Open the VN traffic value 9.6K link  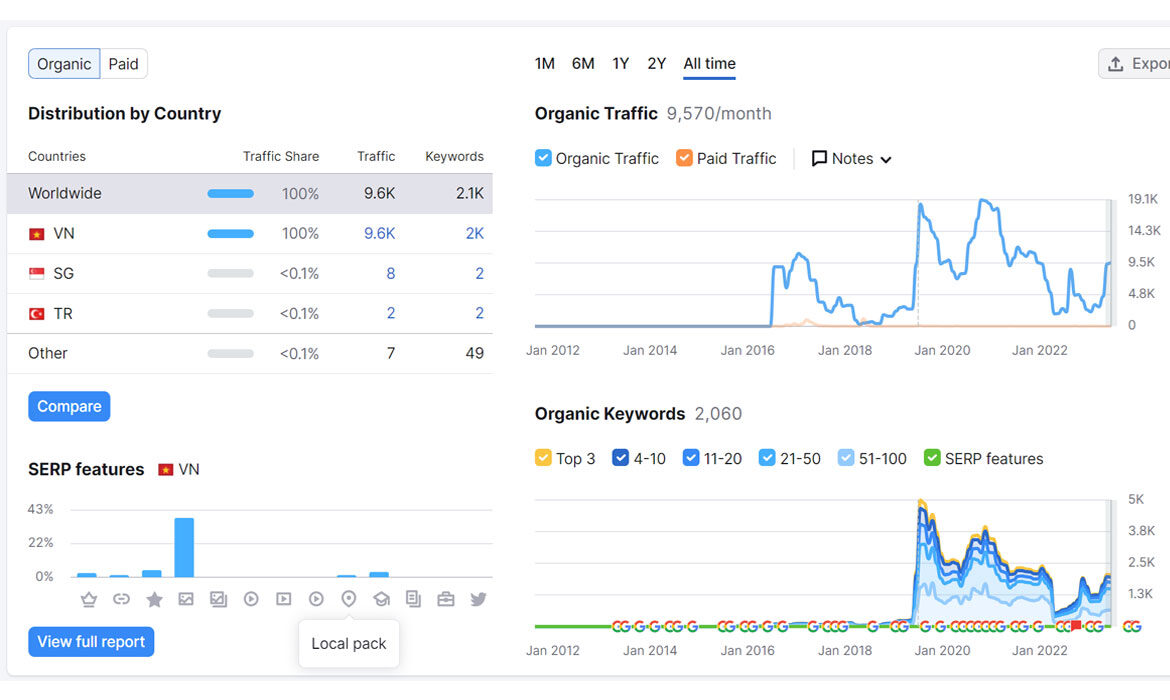click(x=379, y=234)
